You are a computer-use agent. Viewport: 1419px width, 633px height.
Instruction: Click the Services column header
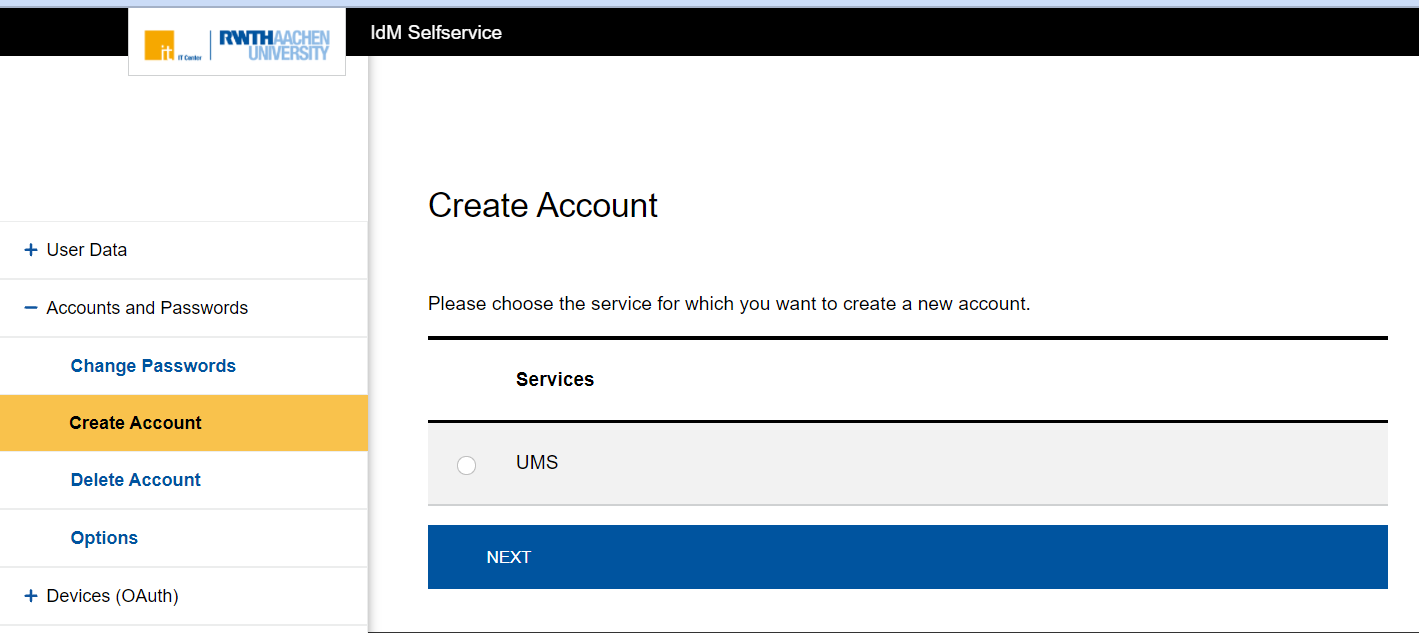pos(555,380)
